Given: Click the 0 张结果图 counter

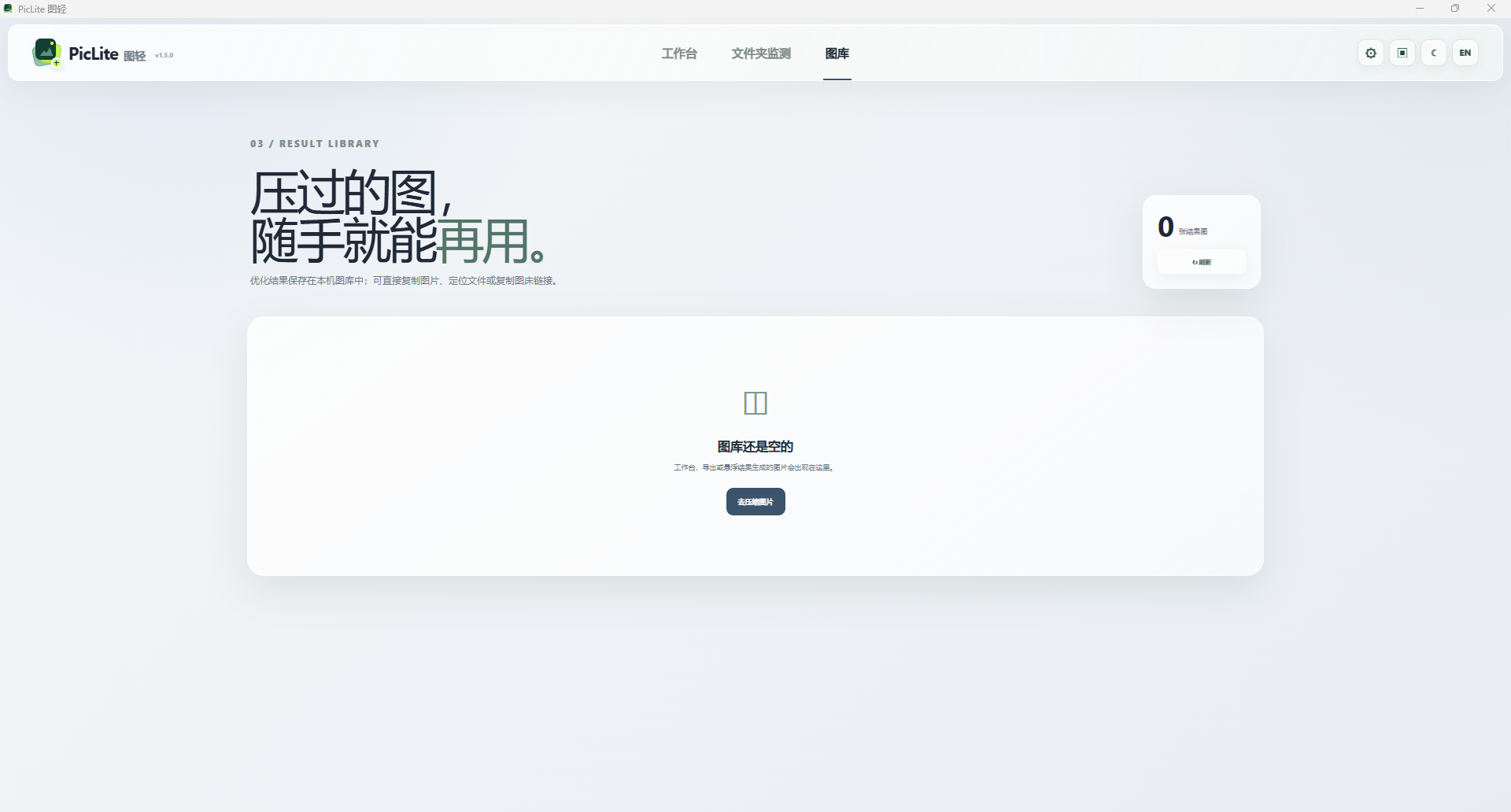Looking at the screenshot, I should click(1182, 227).
